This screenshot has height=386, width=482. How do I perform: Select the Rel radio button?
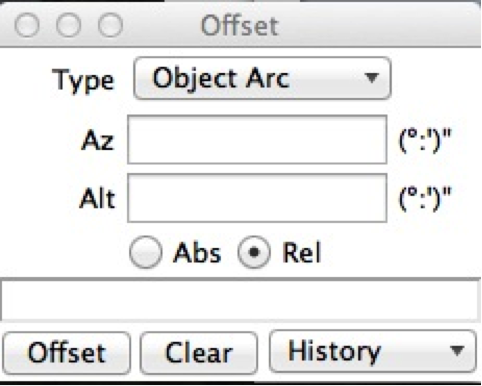click(254, 252)
